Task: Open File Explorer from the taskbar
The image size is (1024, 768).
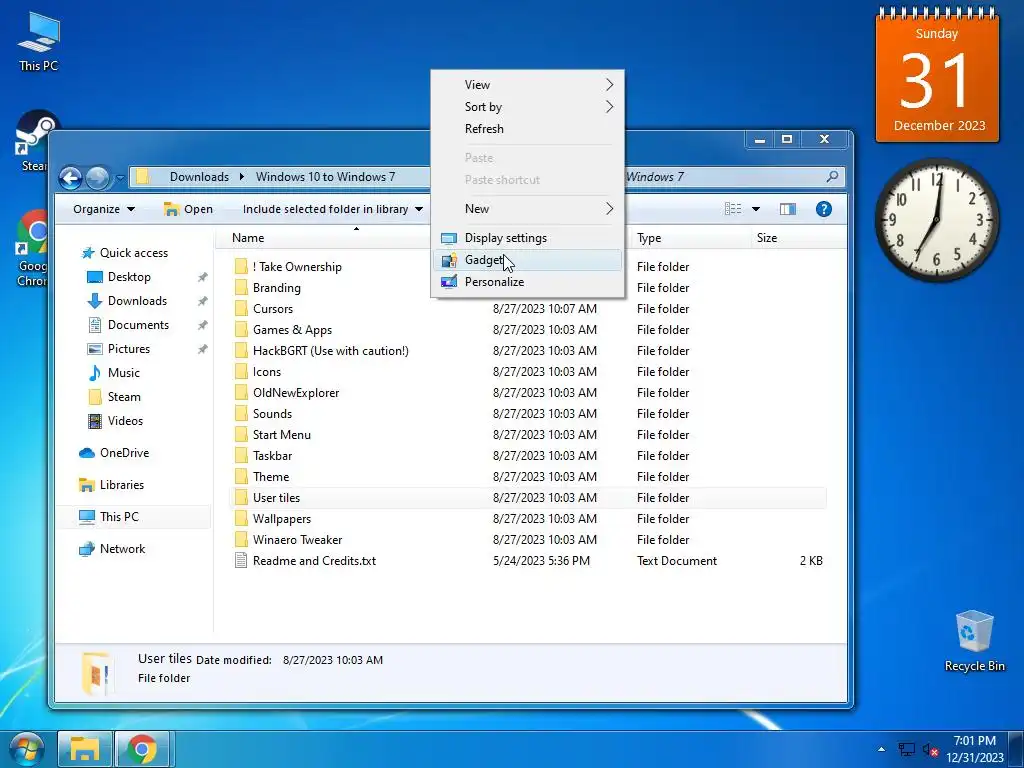Action: tap(85, 749)
